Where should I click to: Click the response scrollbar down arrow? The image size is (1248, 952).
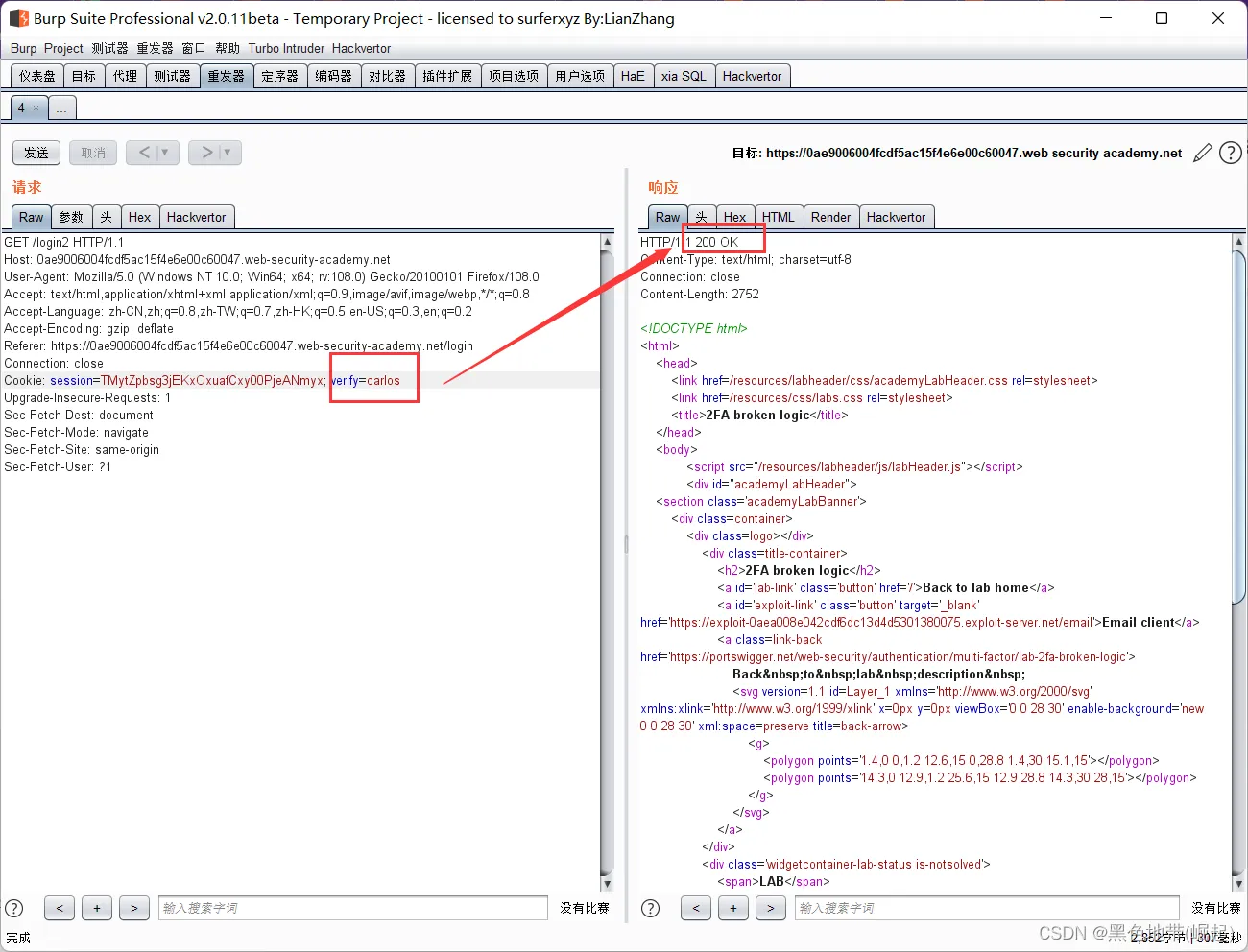(x=1238, y=884)
